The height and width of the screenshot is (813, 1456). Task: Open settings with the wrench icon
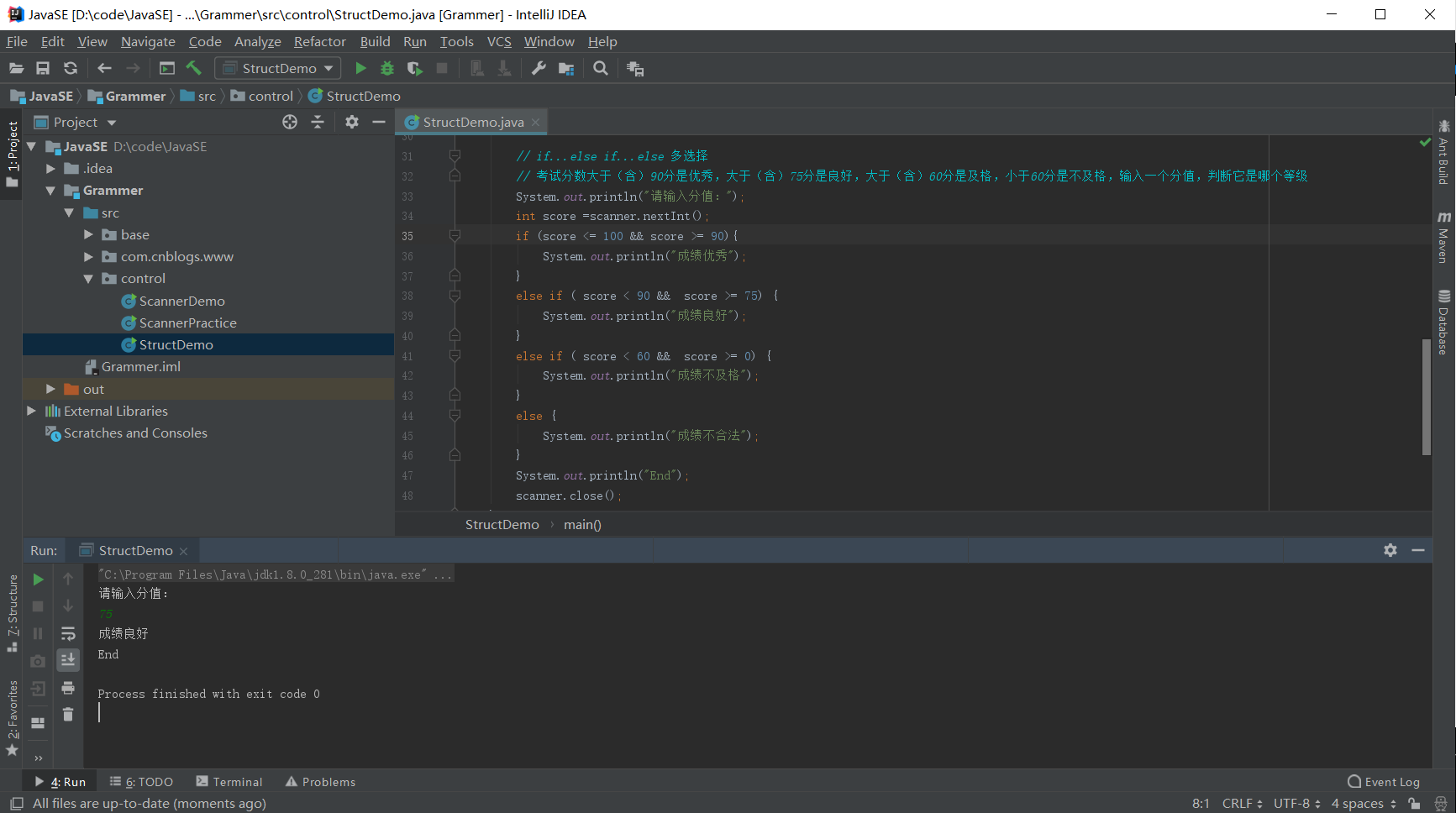pos(539,69)
